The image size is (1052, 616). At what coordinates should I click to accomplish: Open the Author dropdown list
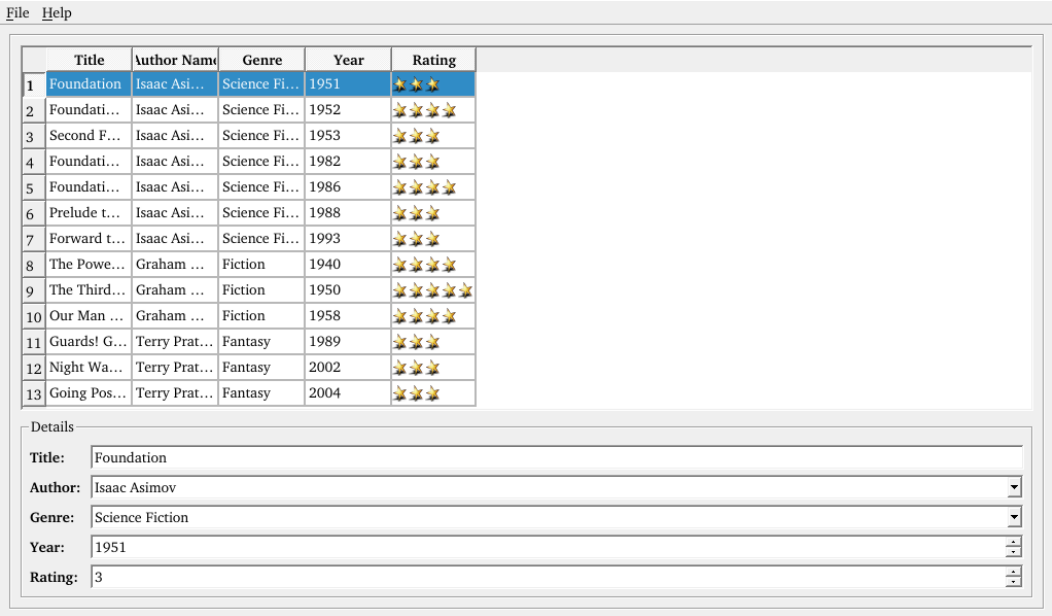pyautogui.click(x=1014, y=488)
